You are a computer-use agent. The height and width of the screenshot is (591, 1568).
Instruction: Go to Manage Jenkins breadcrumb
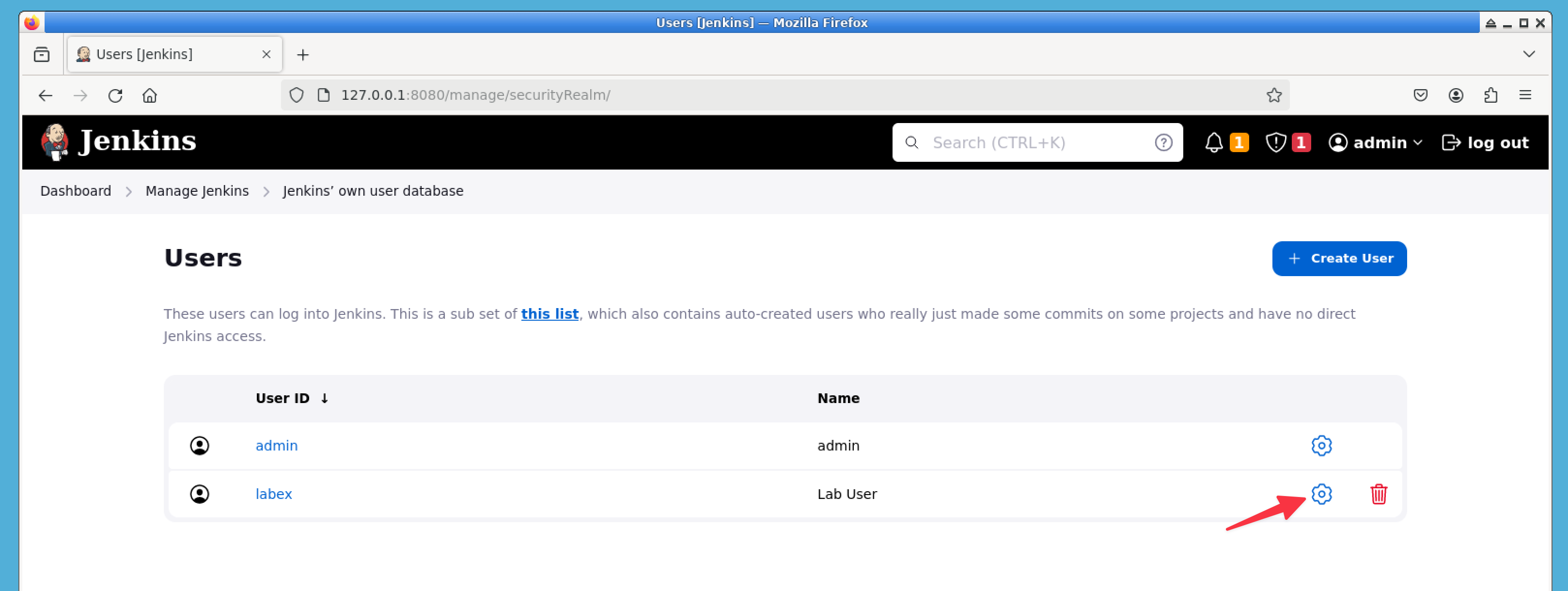pos(197,191)
